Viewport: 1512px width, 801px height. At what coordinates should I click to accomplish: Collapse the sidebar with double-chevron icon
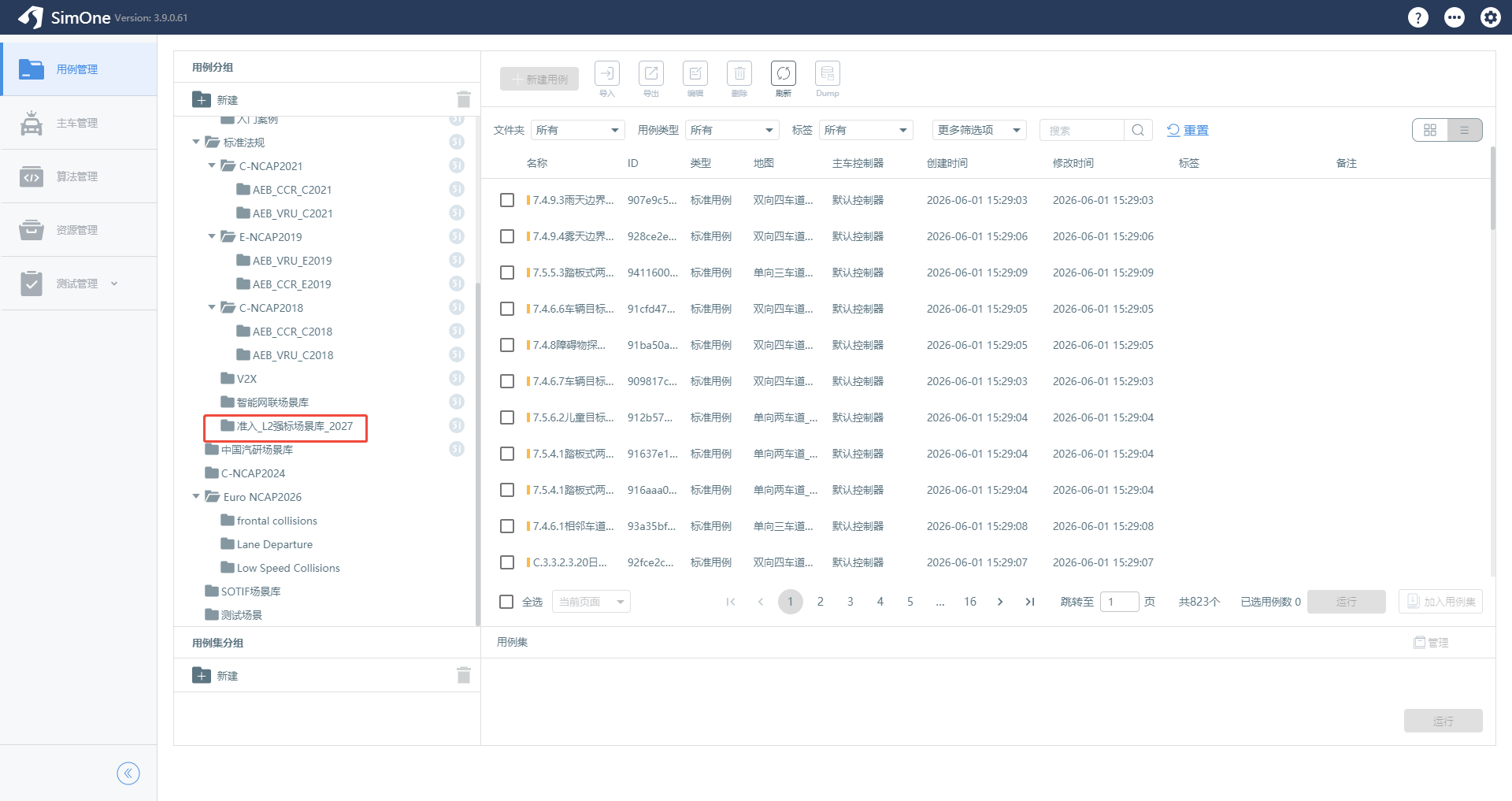pos(128,773)
